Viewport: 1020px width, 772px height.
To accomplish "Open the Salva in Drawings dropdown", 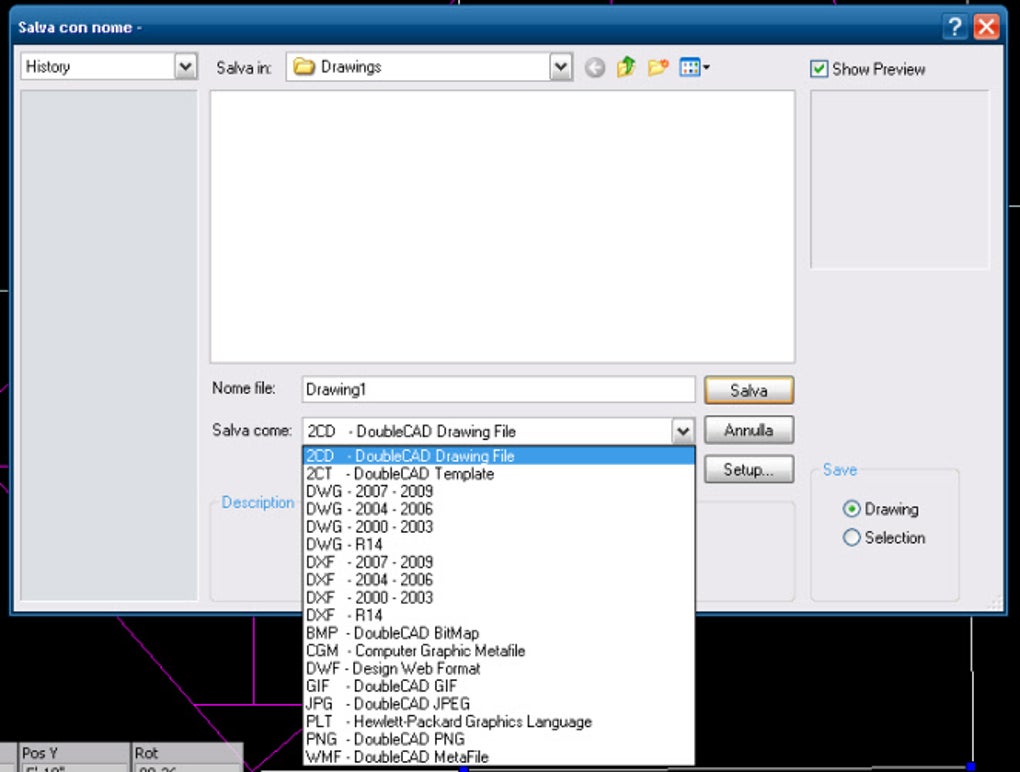I will (560, 66).
